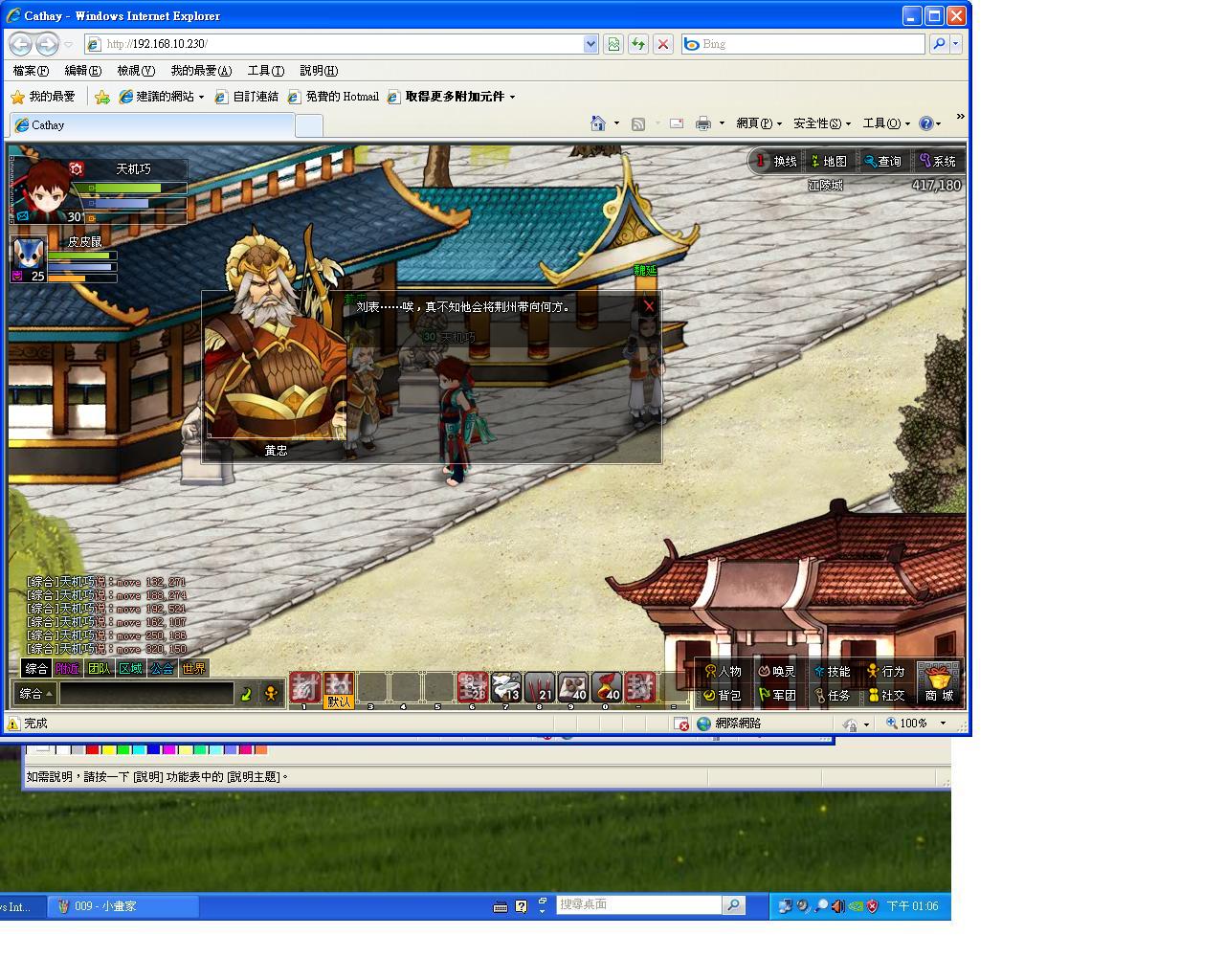Open the 查询 query panel
The height and width of the screenshot is (980, 1225).
pyautogui.click(x=882, y=162)
